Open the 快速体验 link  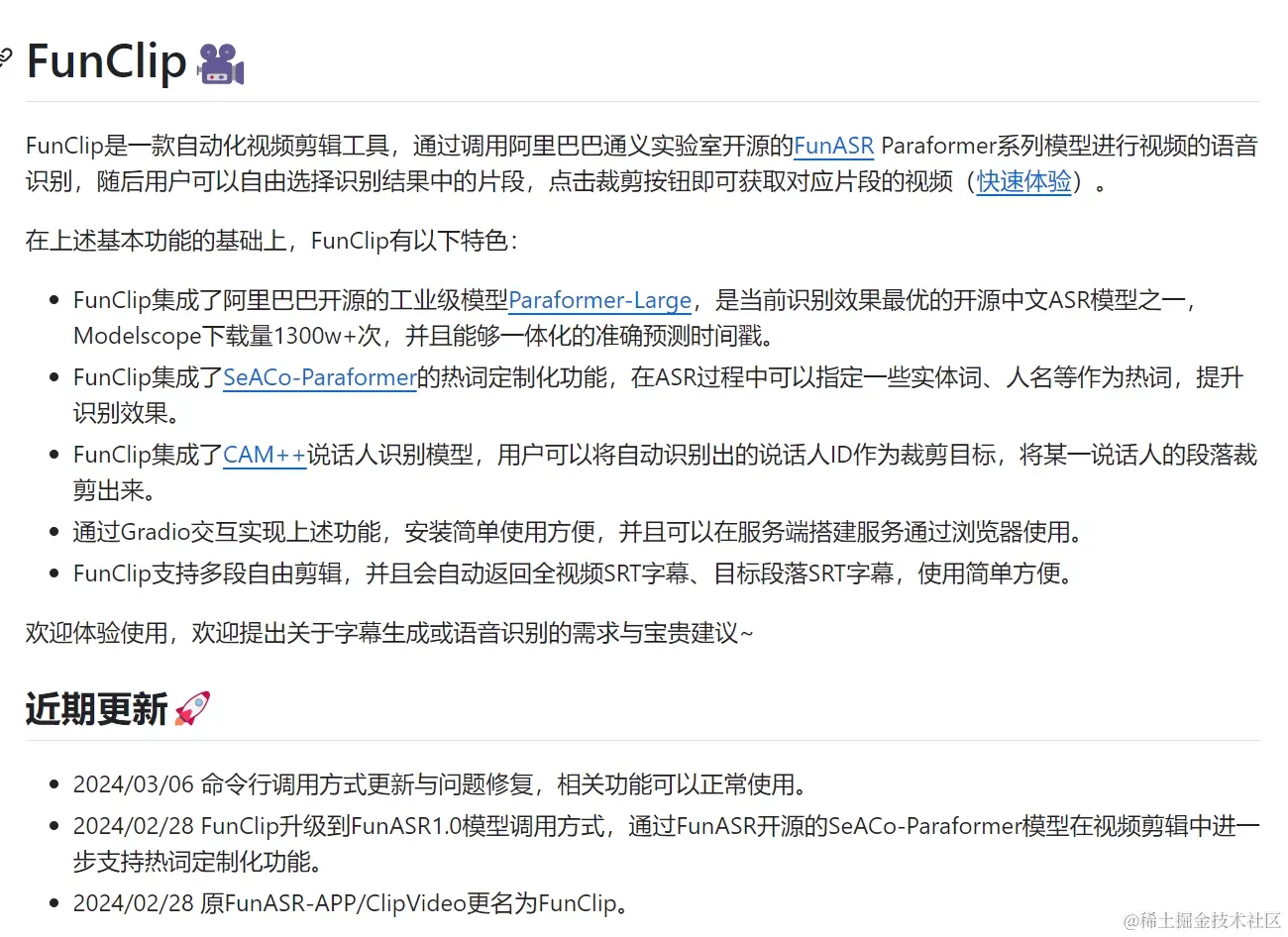pyautogui.click(x=1023, y=182)
